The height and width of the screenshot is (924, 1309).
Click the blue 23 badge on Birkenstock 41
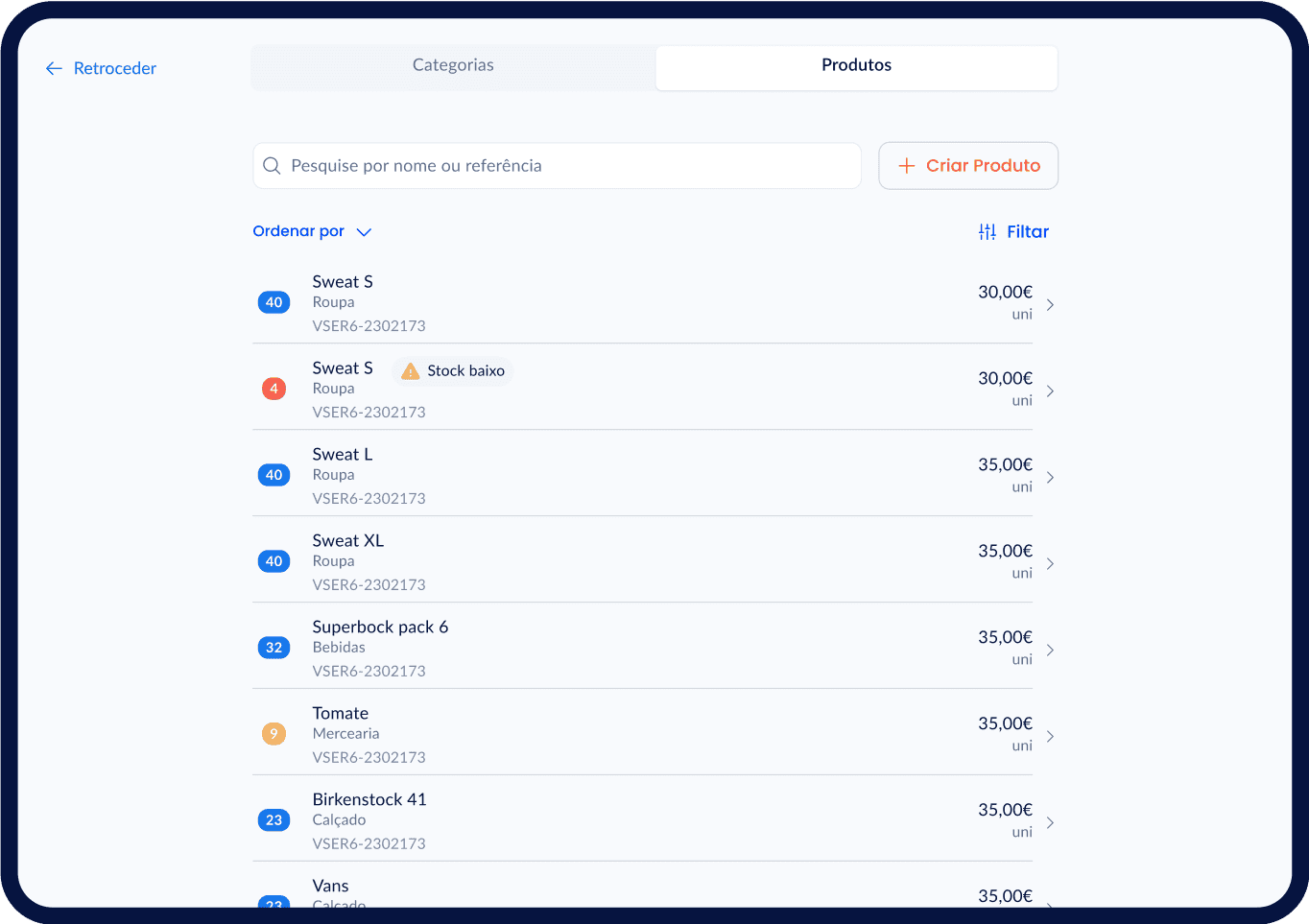click(x=274, y=820)
